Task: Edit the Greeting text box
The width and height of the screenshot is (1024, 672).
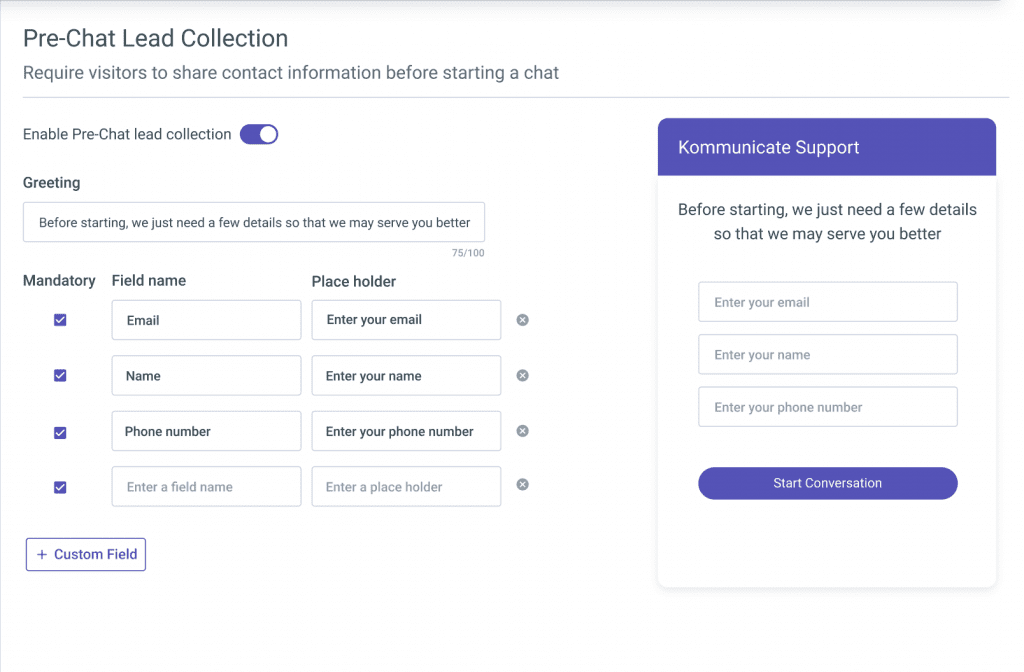Action: click(254, 222)
